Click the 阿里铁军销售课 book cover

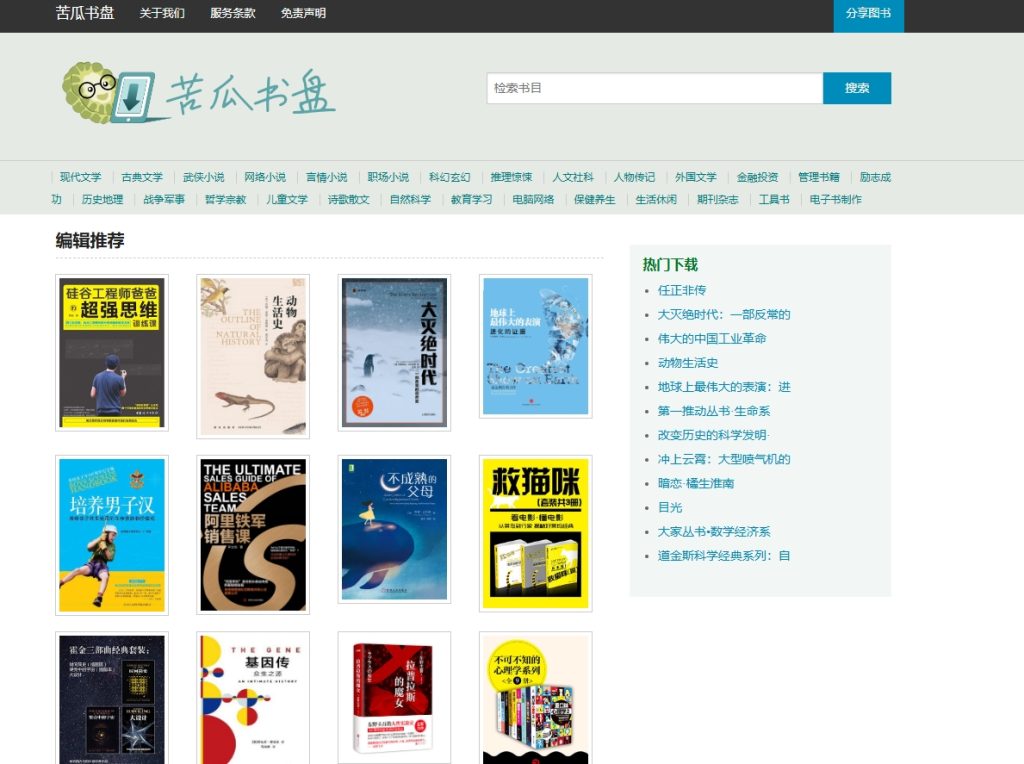(x=253, y=534)
